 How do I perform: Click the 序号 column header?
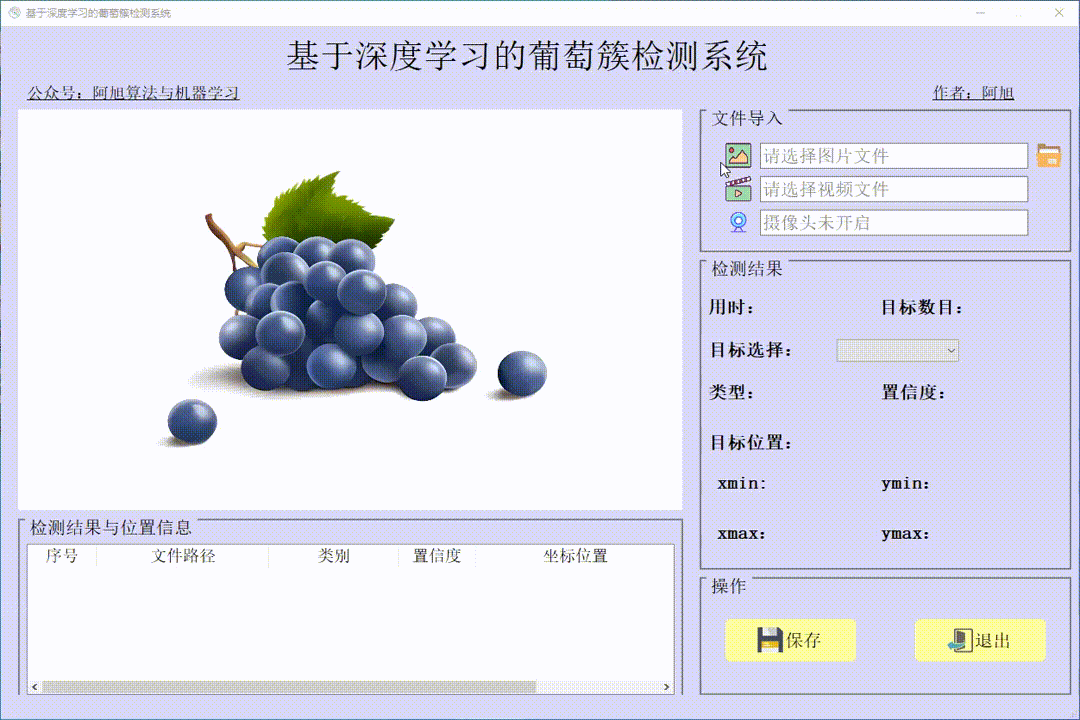pos(62,556)
